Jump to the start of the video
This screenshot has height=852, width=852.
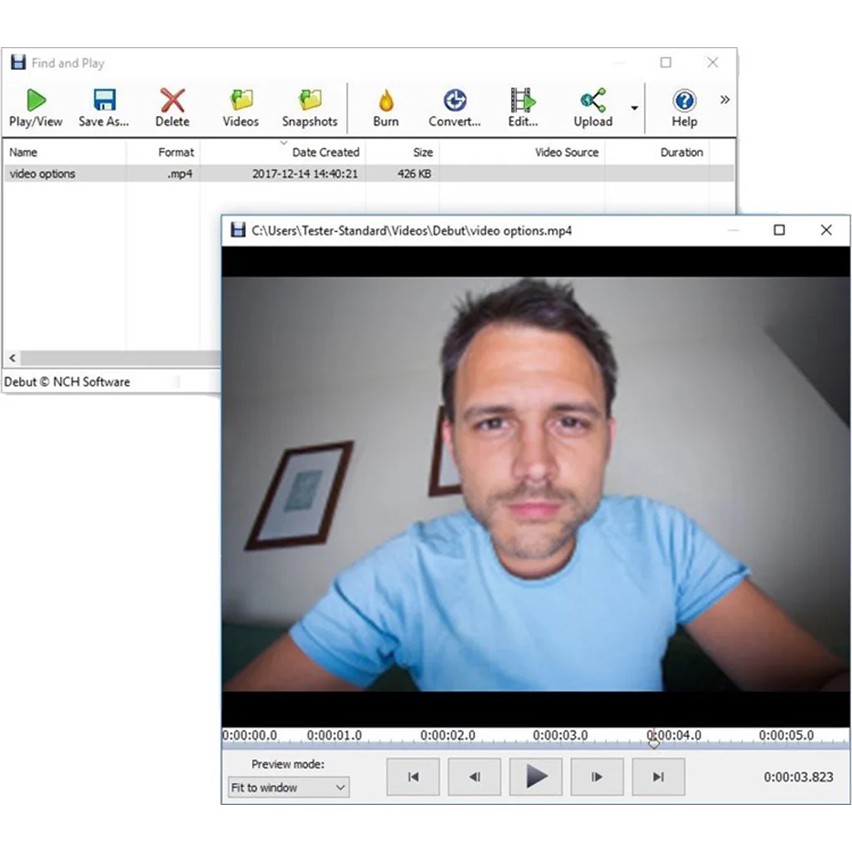[412, 777]
